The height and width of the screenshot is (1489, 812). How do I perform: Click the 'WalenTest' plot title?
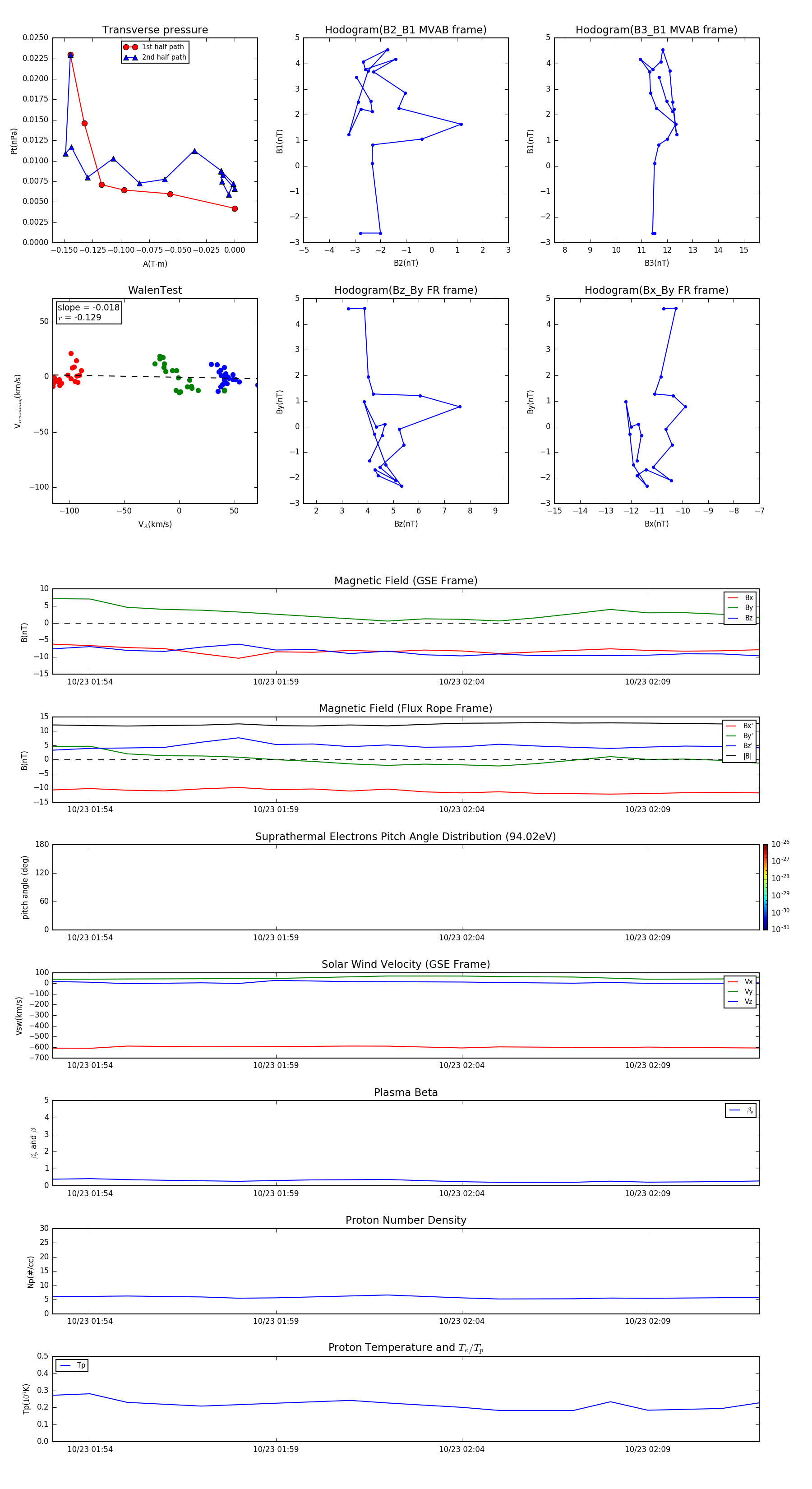[x=155, y=290]
